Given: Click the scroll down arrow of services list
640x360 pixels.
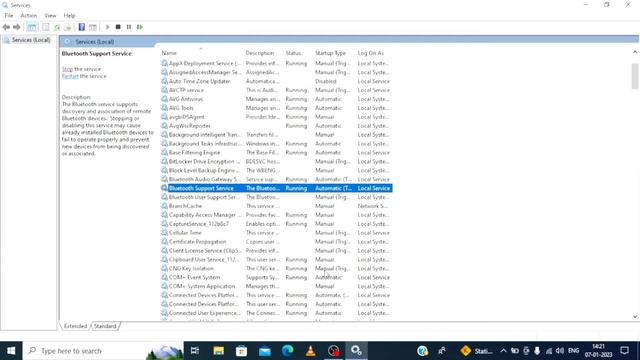Looking at the screenshot, I should 635,317.
